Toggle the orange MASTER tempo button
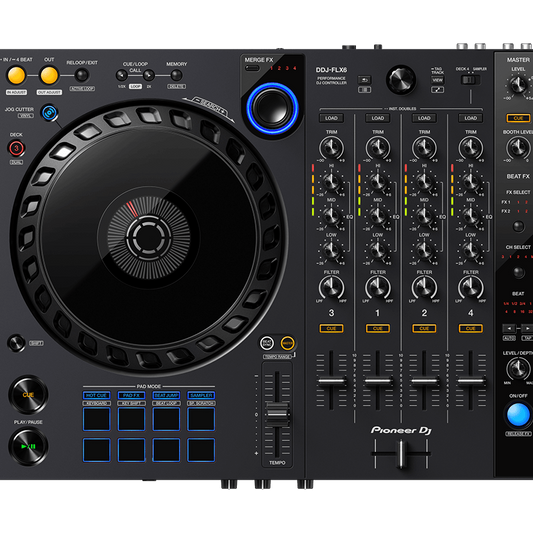This screenshot has width=533, height=533. pyautogui.click(x=287, y=343)
